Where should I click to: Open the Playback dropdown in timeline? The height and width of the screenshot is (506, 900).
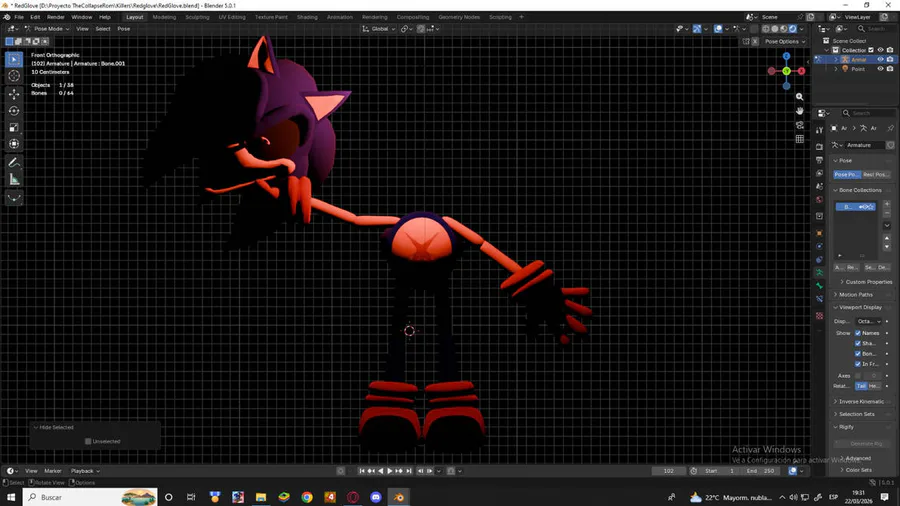coord(85,471)
